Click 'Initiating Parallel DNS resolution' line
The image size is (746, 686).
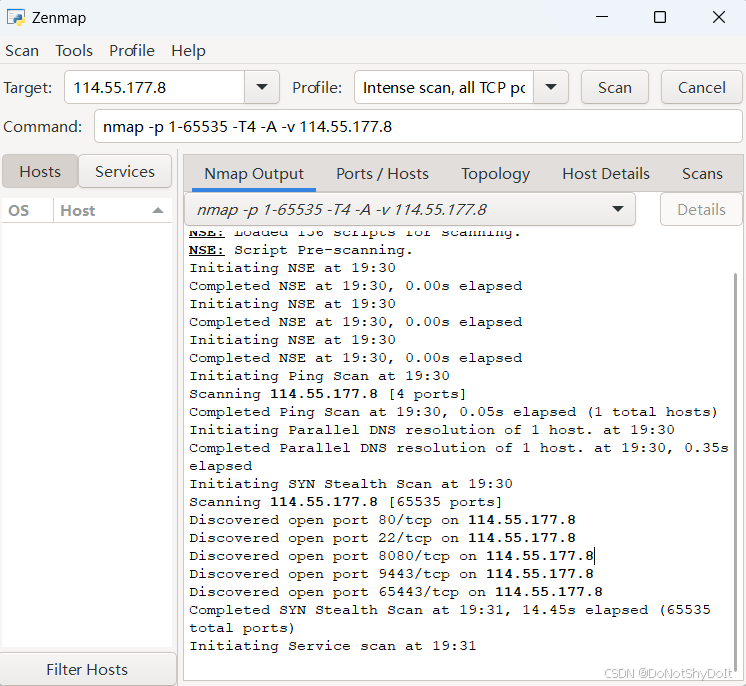click(432, 430)
